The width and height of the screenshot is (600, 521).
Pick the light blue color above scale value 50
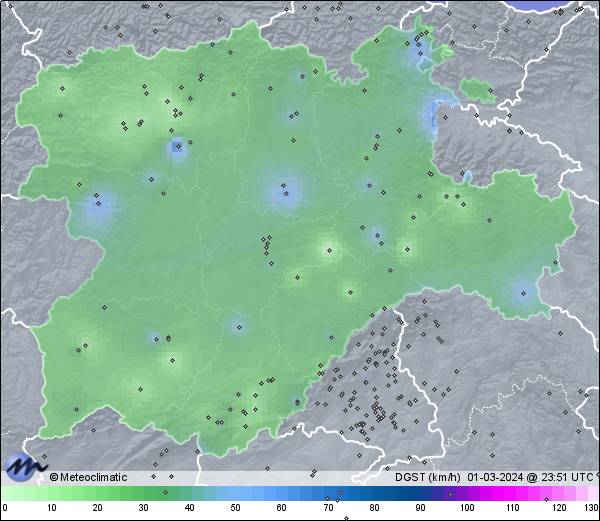(235, 493)
